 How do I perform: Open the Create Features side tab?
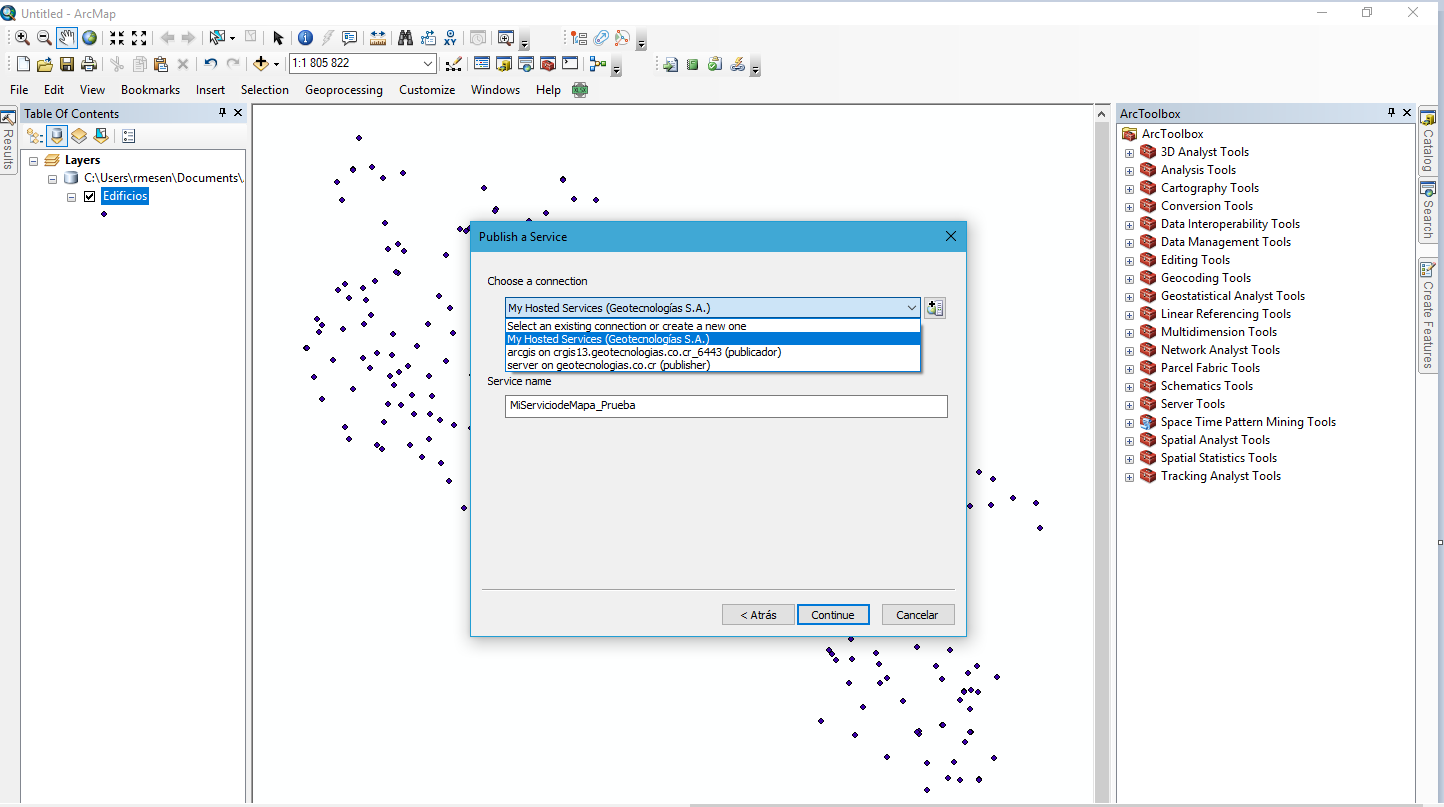(1428, 316)
